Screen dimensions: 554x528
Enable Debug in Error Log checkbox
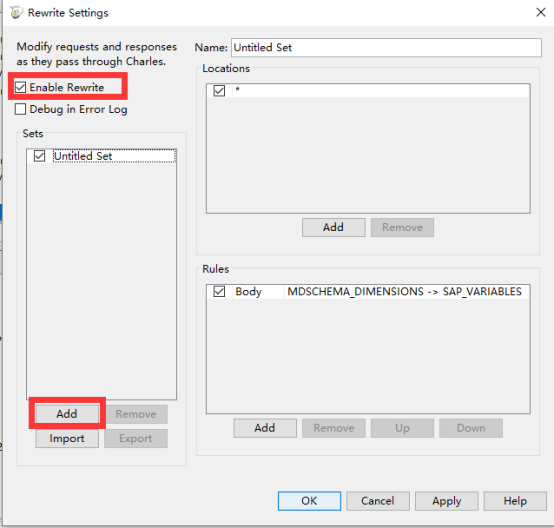coord(20,109)
